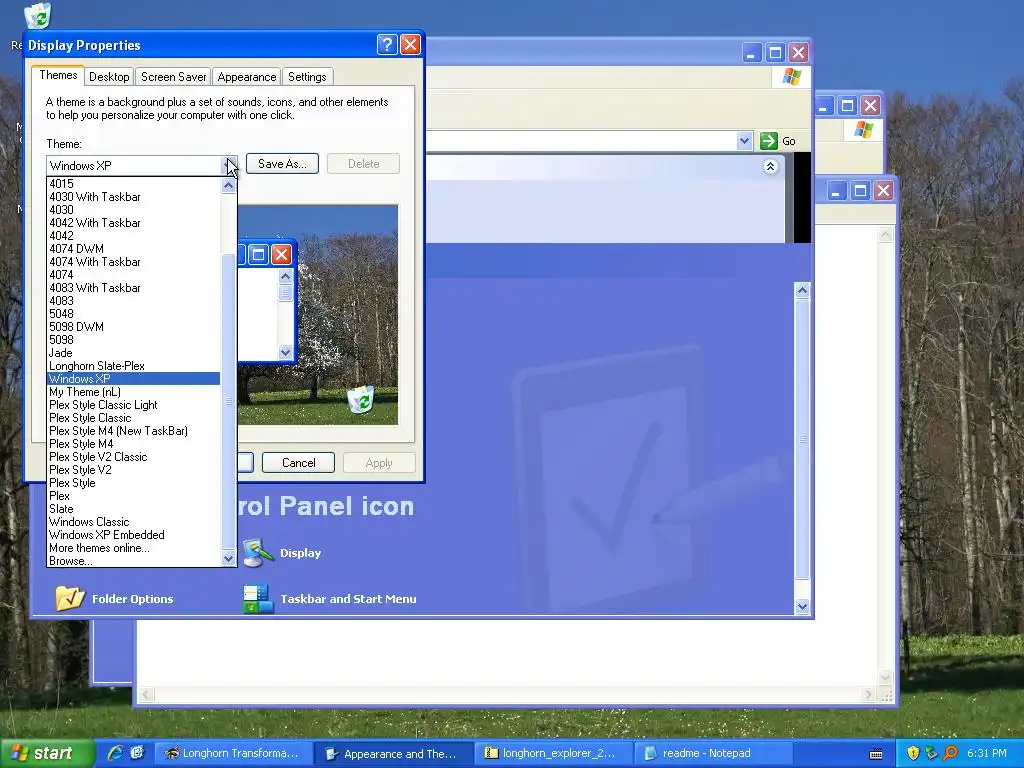
Task: Switch to longhorn_explorer taskbar button
Action: tap(554, 753)
